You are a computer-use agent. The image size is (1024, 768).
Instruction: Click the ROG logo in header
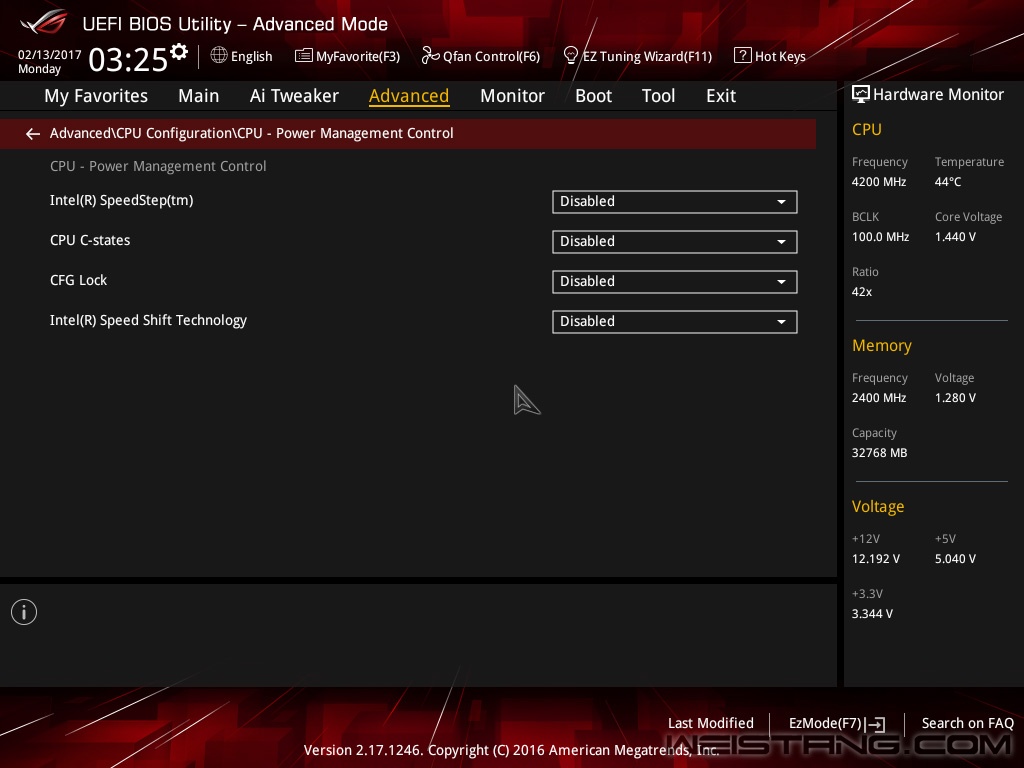(x=44, y=22)
